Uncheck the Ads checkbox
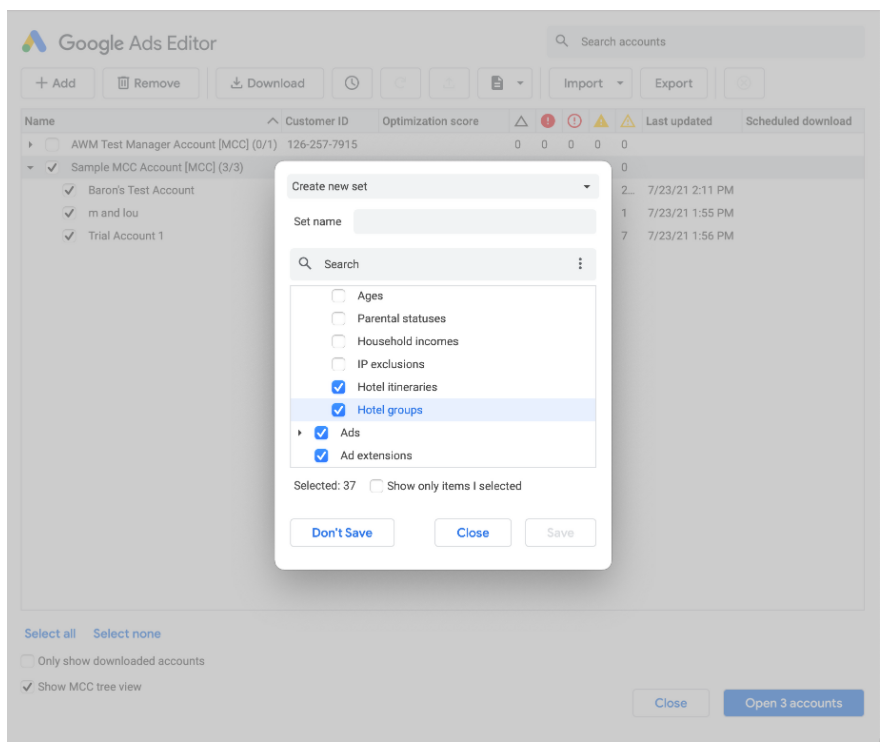This screenshot has width=891, height=748. point(321,433)
